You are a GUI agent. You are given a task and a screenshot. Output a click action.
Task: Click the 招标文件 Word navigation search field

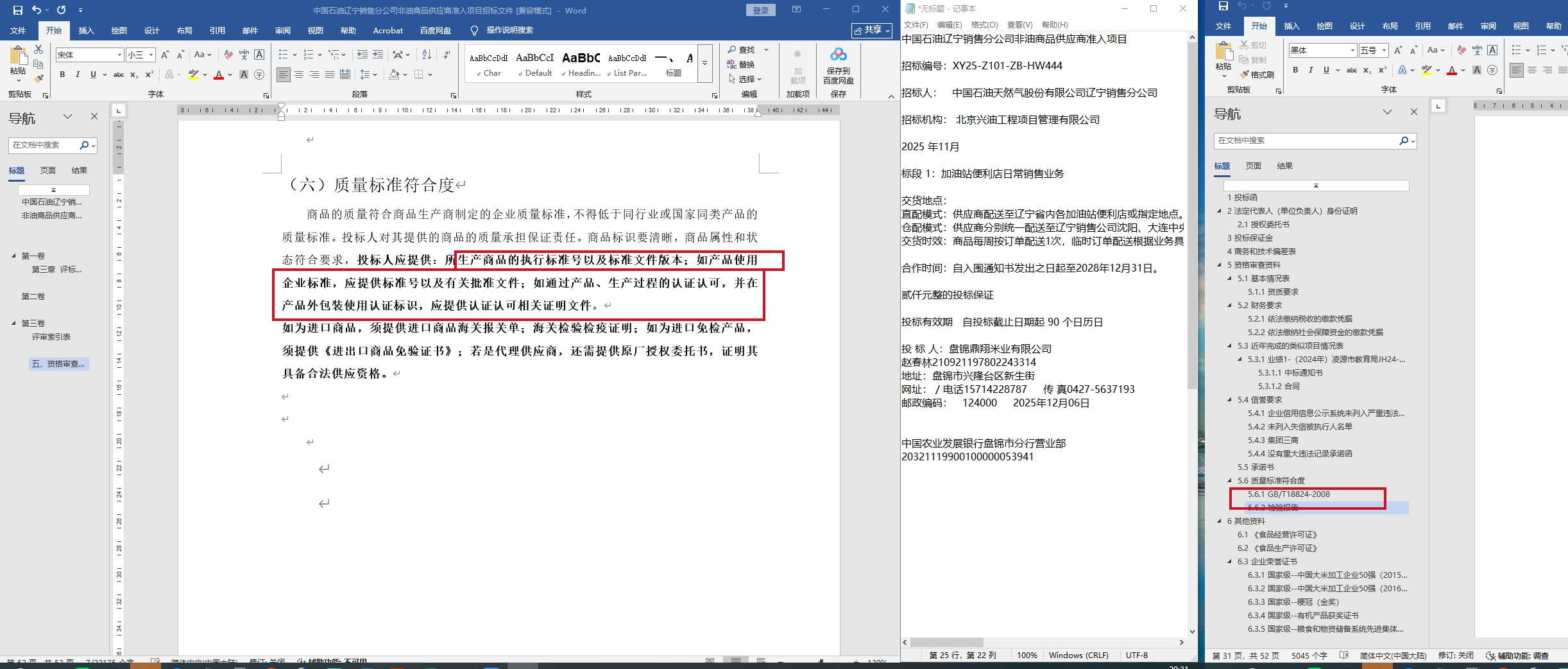(x=44, y=145)
